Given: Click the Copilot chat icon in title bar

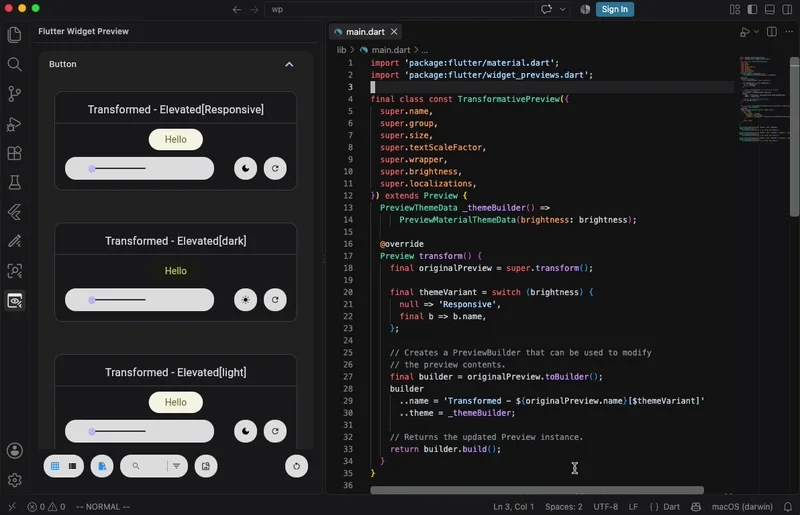Looking at the screenshot, I should [x=546, y=9].
